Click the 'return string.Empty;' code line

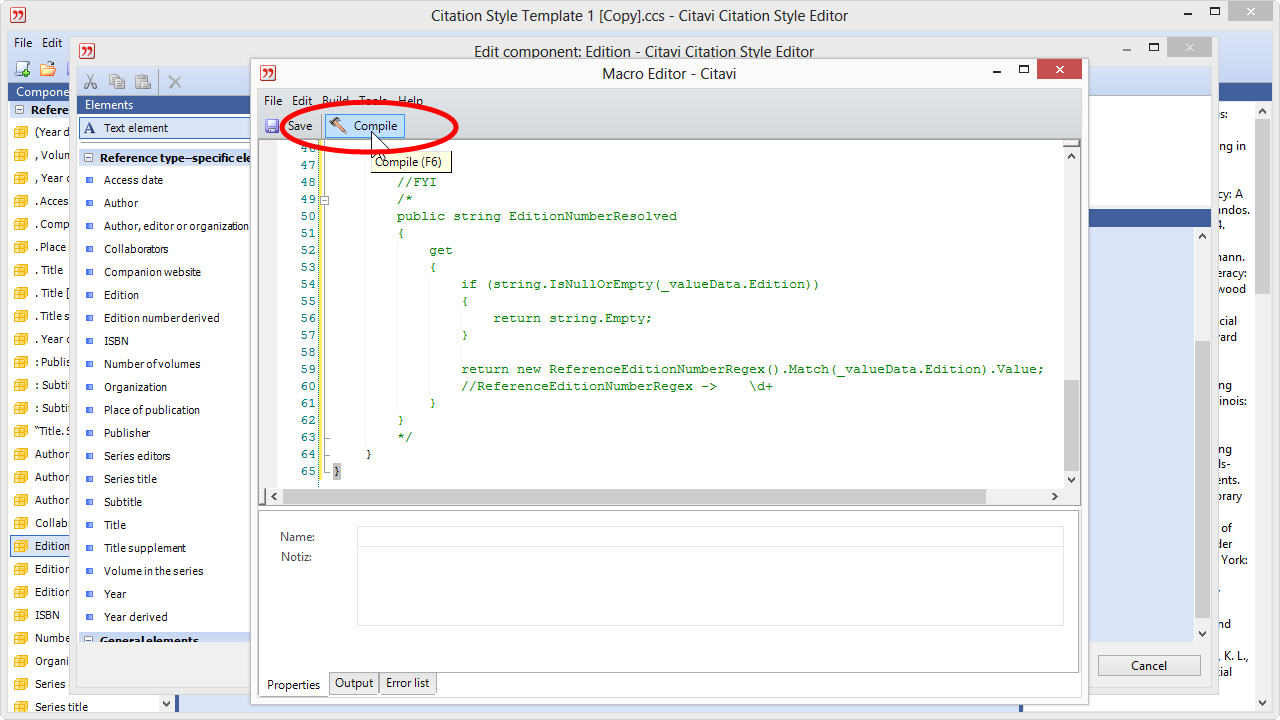tap(572, 318)
